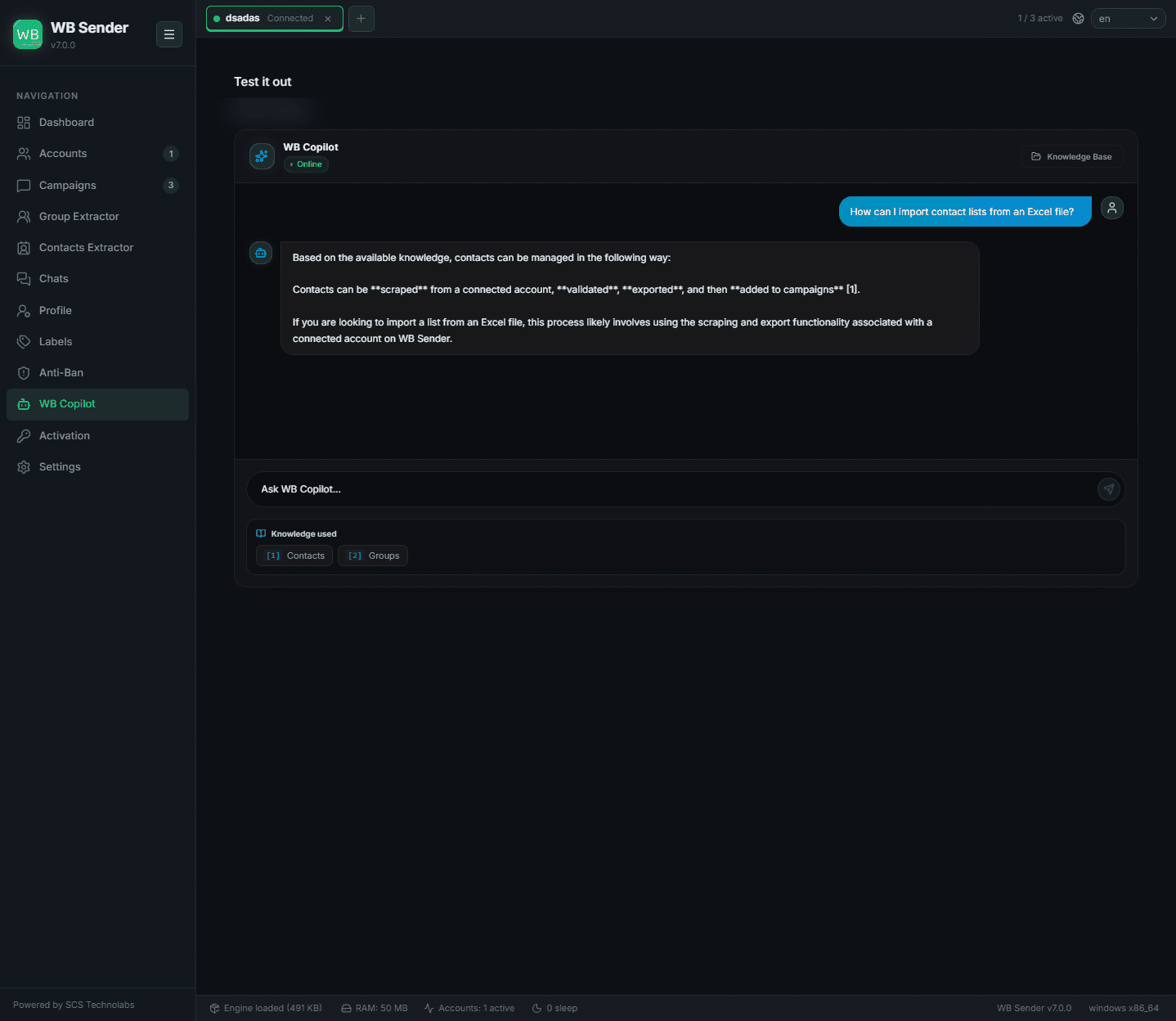
Task: Select the dsadas Connected account tab
Action: (x=263, y=18)
